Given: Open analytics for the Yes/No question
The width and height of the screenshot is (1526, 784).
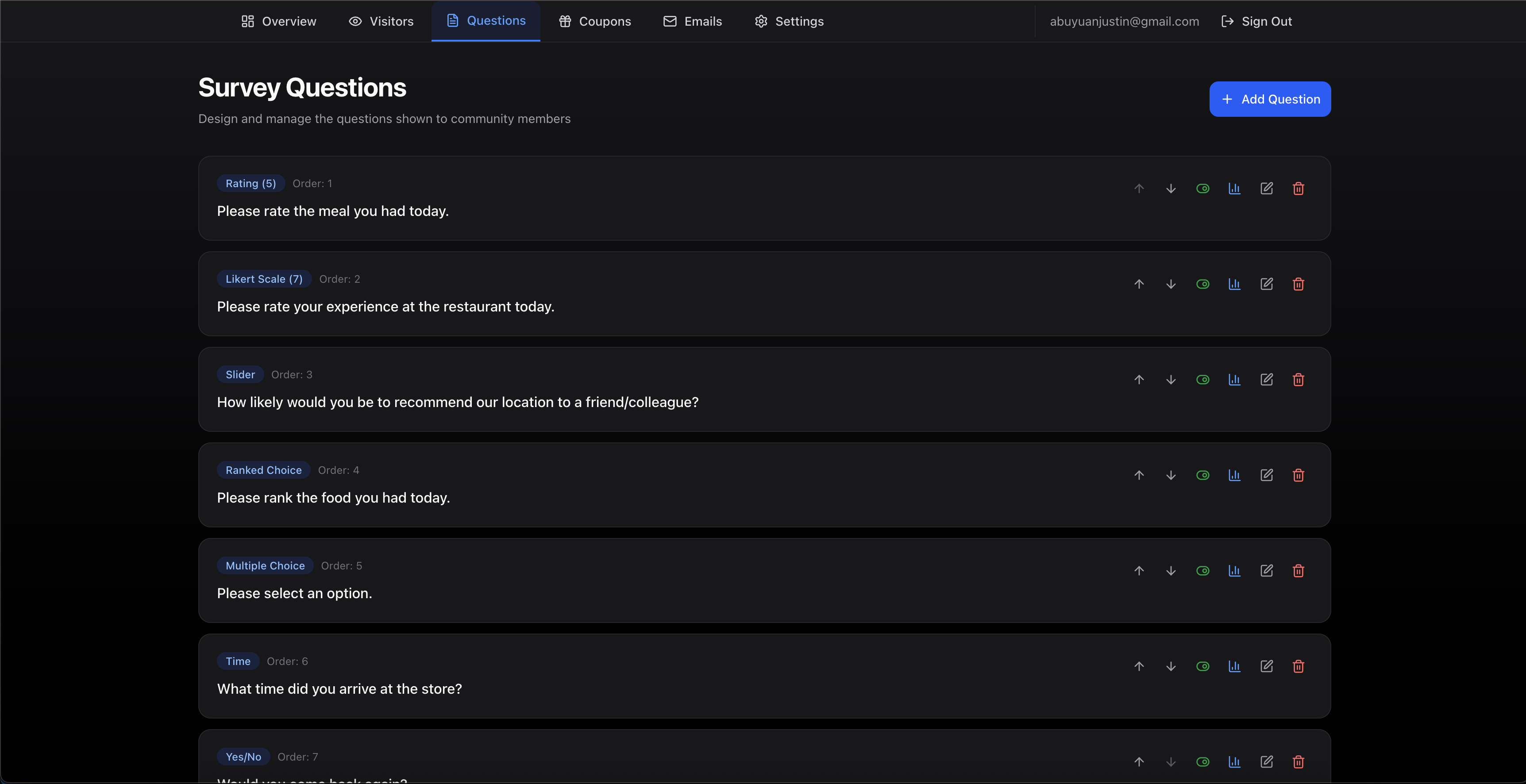Looking at the screenshot, I should 1234,761.
